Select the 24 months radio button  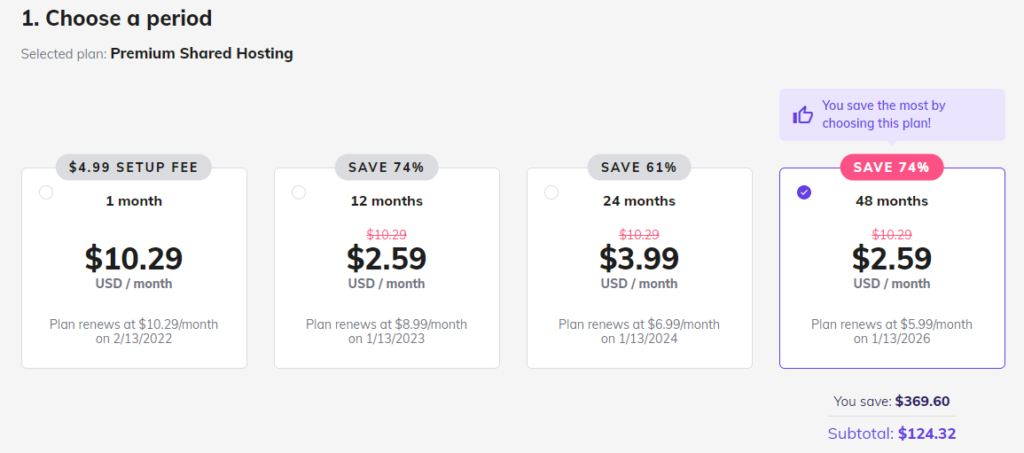[x=551, y=193]
